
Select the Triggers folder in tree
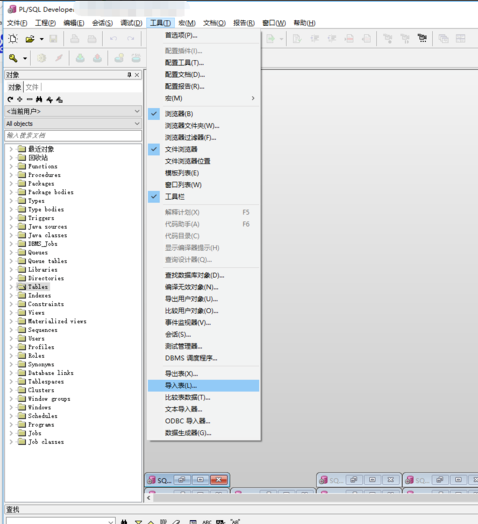point(41,218)
